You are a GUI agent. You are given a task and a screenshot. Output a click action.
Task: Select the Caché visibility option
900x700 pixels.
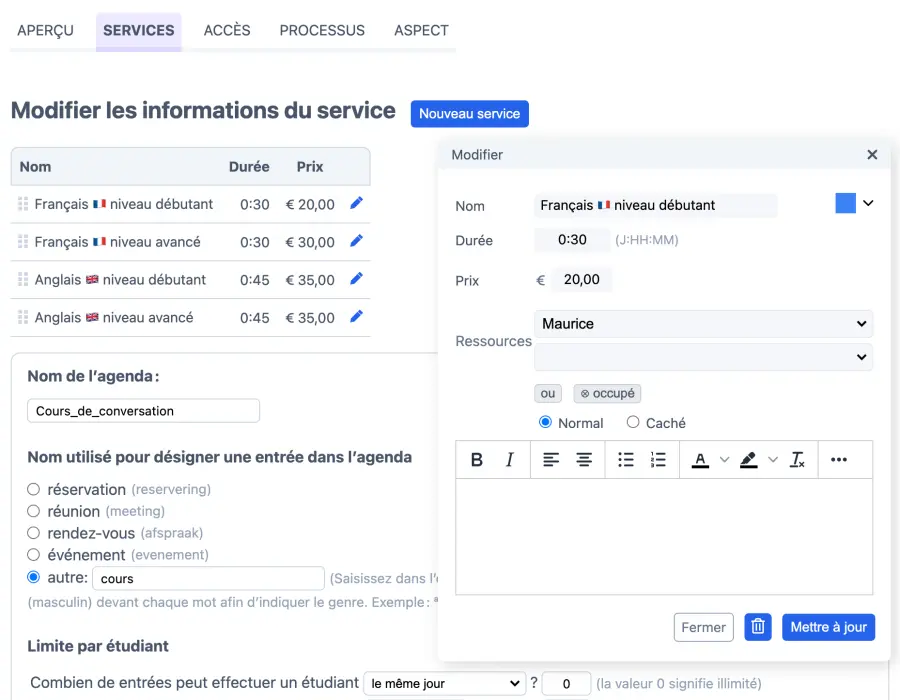click(x=633, y=423)
